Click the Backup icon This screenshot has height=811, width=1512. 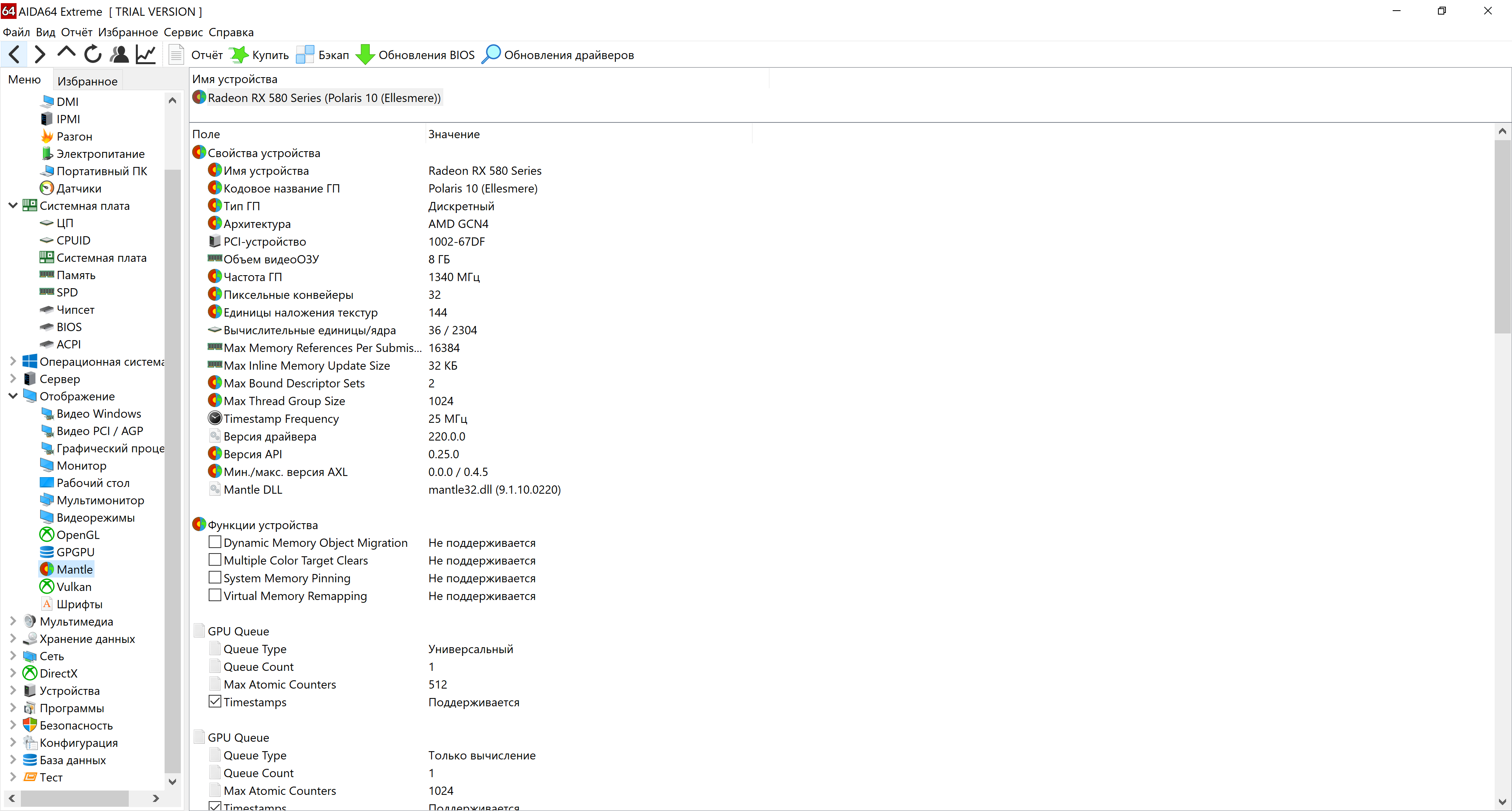point(305,55)
